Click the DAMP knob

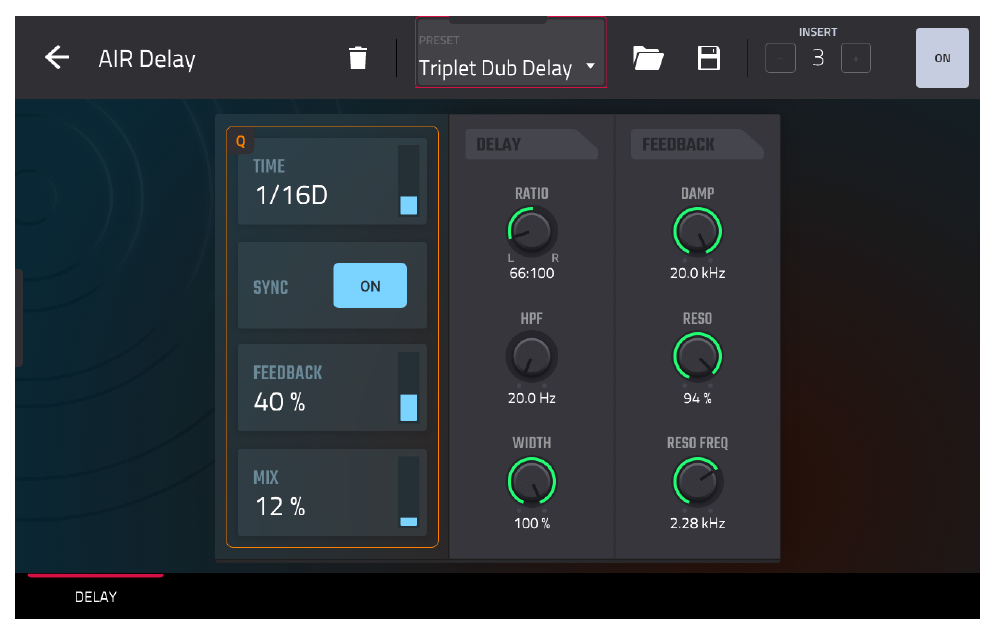(x=697, y=231)
